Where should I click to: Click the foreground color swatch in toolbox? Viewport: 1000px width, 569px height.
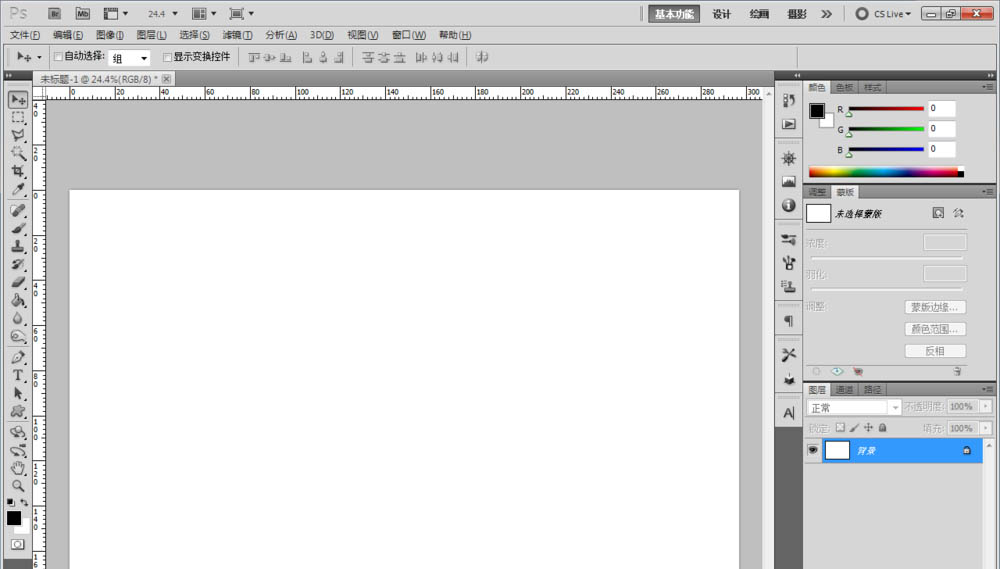click(13, 518)
